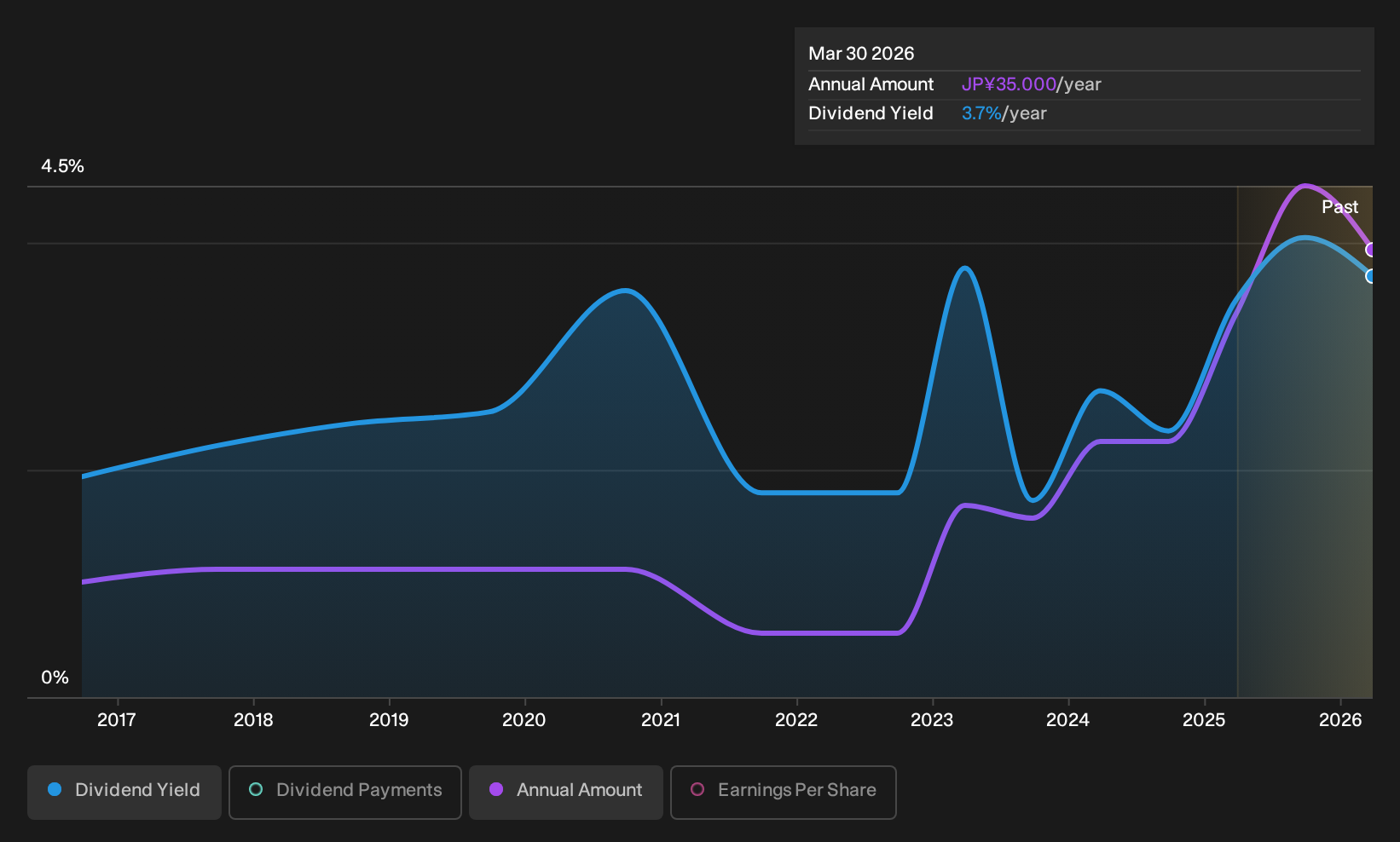Viewport: 1400px width, 842px height.
Task: Click the 4.5% y-axis label
Action: click(63, 166)
